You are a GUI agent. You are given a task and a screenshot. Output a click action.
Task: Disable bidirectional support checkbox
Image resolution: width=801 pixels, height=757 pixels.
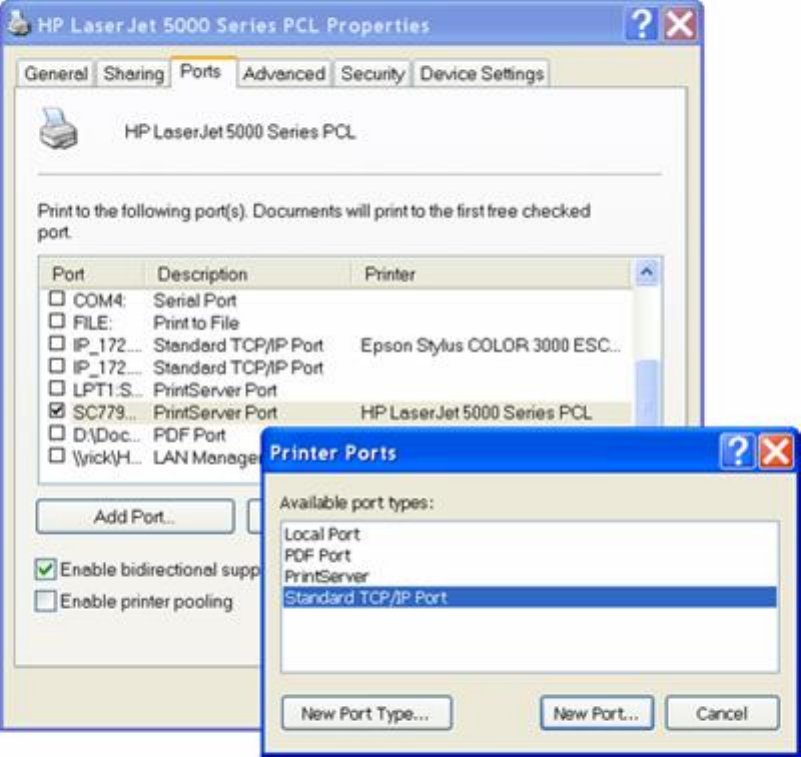click(45, 569)
